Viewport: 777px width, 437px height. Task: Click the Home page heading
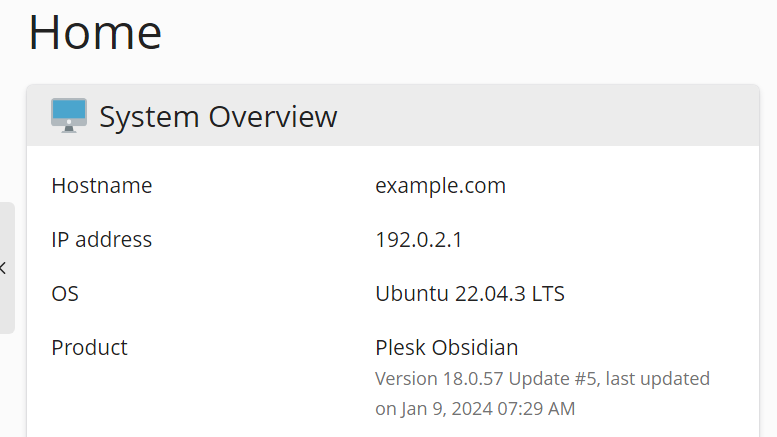point(95,32)
